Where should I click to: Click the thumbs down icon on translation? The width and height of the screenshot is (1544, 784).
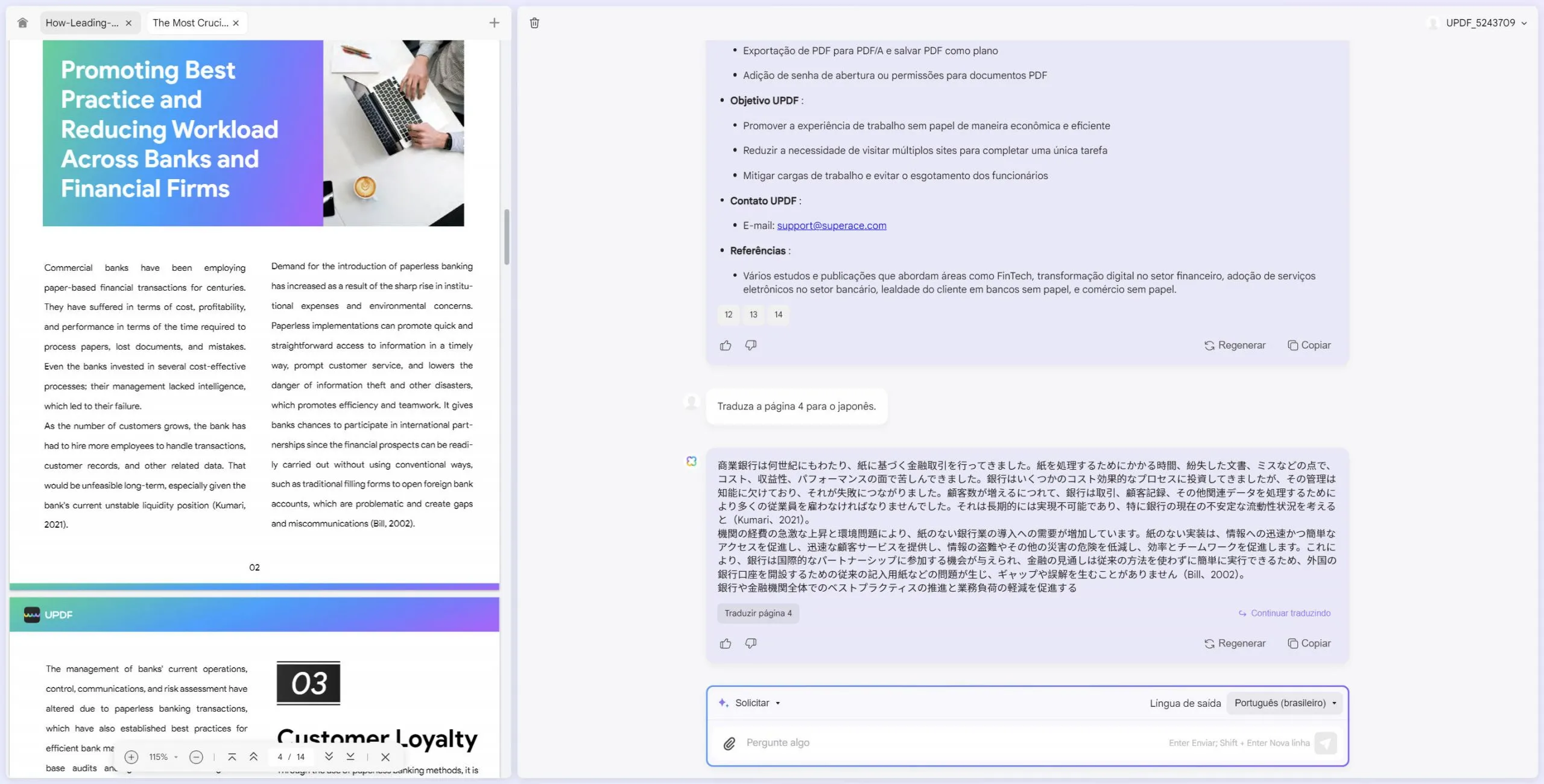click(x=751, y=643)
